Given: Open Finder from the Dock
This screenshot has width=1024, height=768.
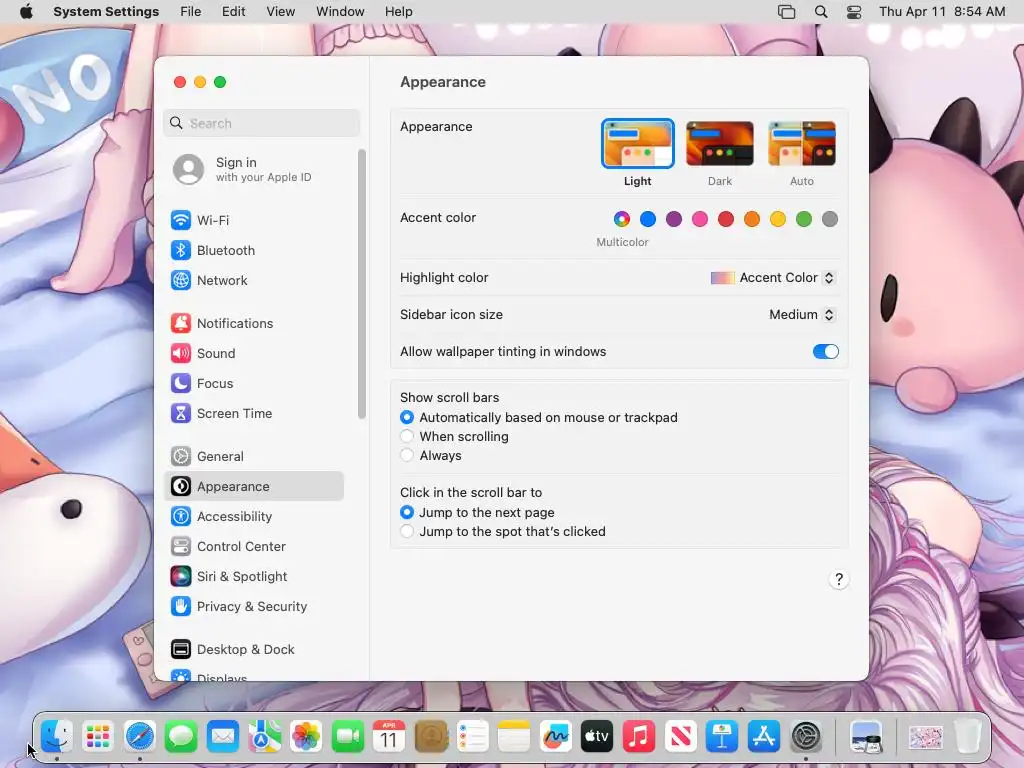Looking at the screenshot, I should [57, 737].
